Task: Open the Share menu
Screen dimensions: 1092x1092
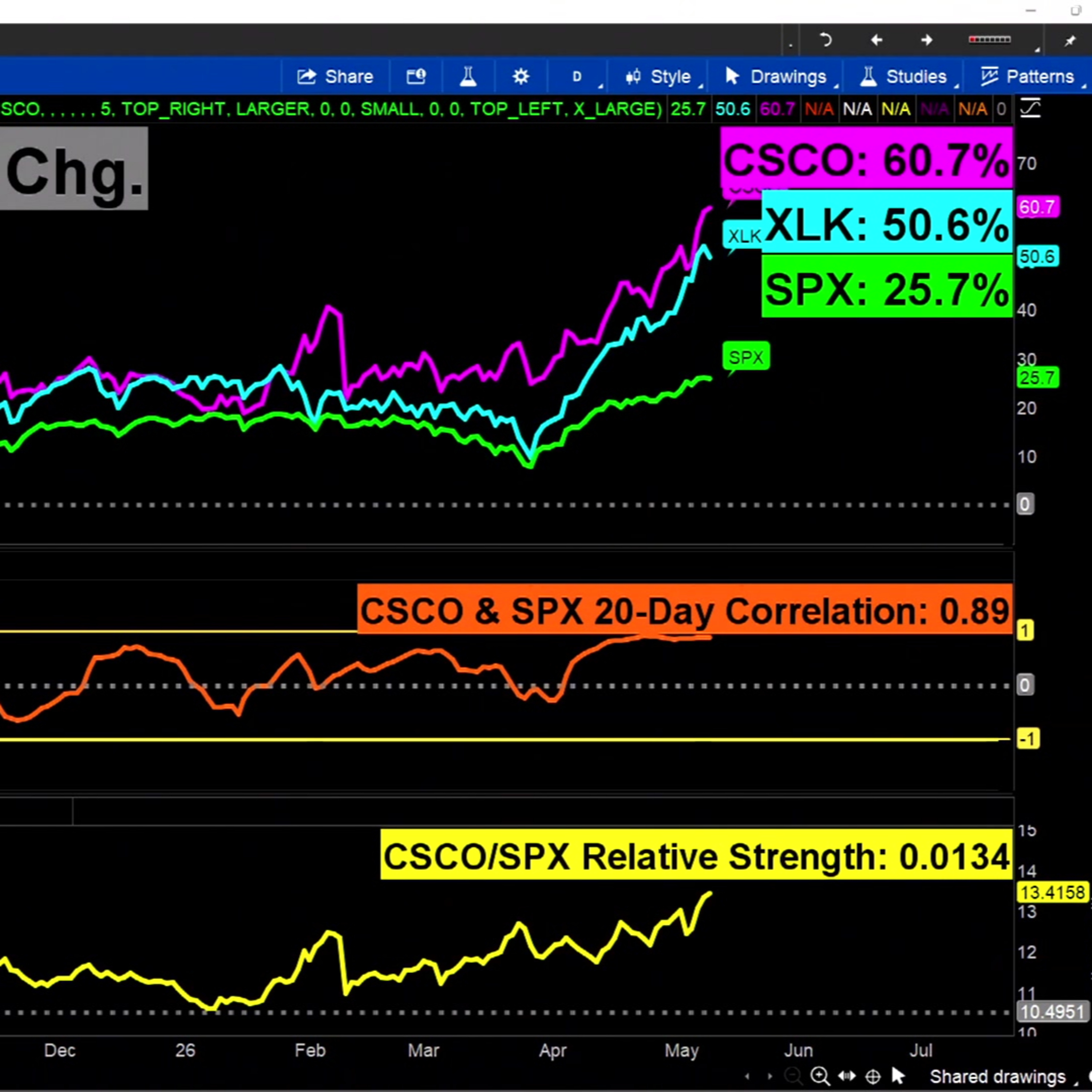Action: pos(335,76)
